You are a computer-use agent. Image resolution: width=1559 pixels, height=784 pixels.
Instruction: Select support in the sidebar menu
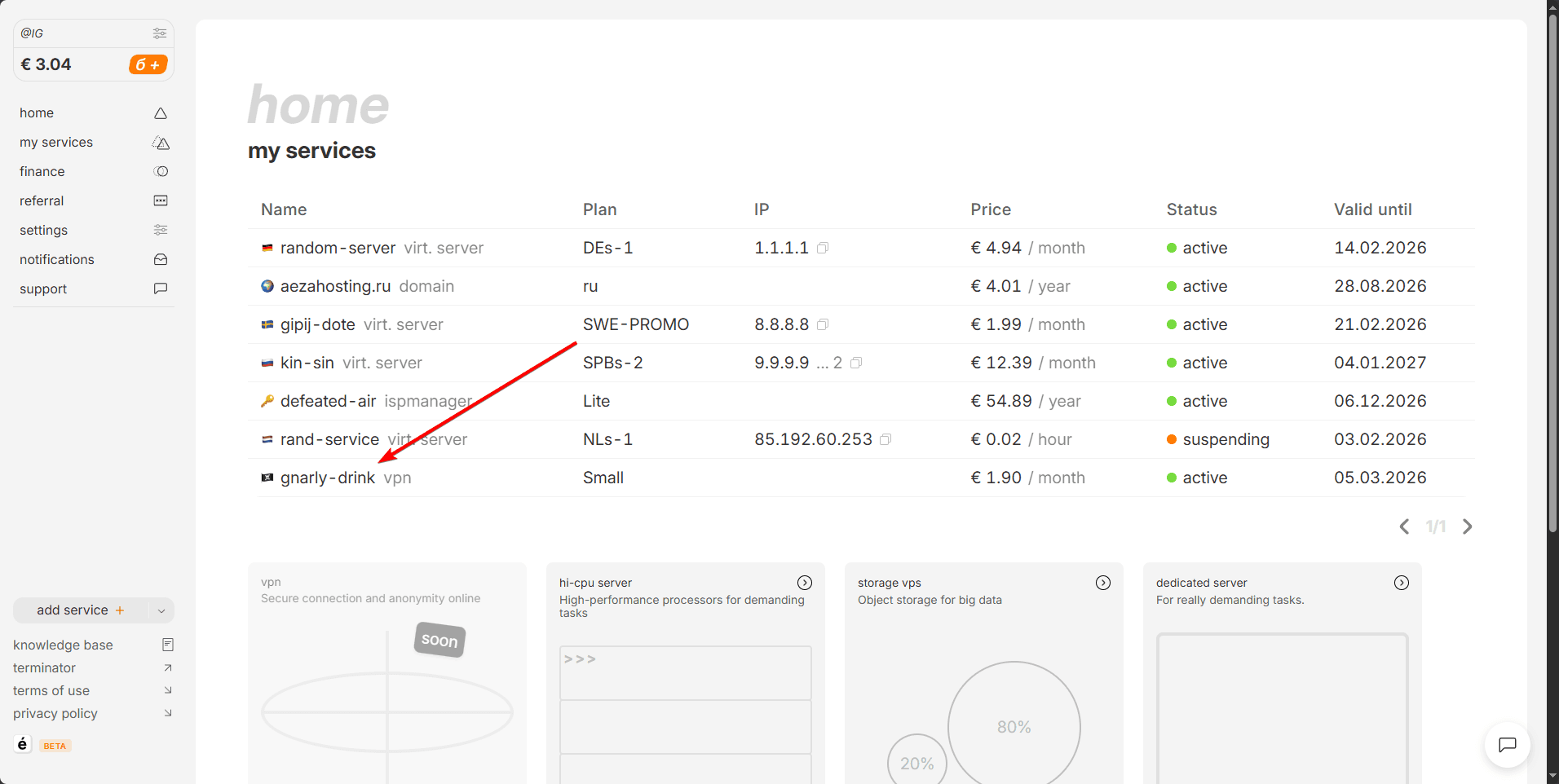[43, 288]
